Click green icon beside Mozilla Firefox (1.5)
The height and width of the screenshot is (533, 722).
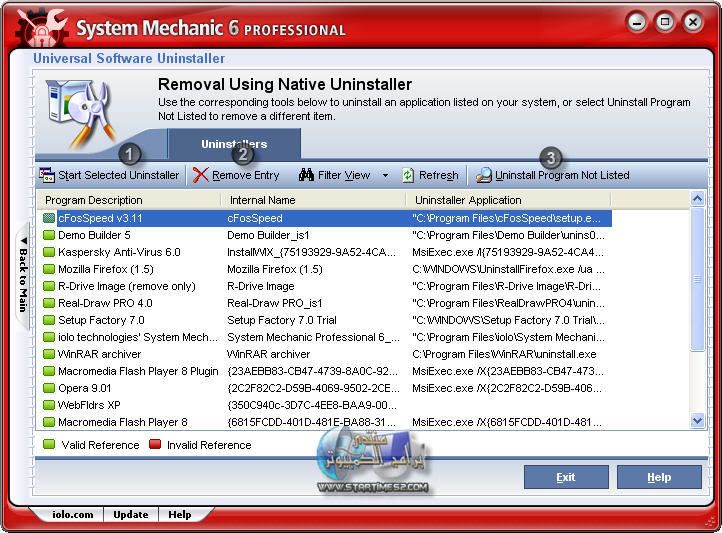tap(49, 269)
